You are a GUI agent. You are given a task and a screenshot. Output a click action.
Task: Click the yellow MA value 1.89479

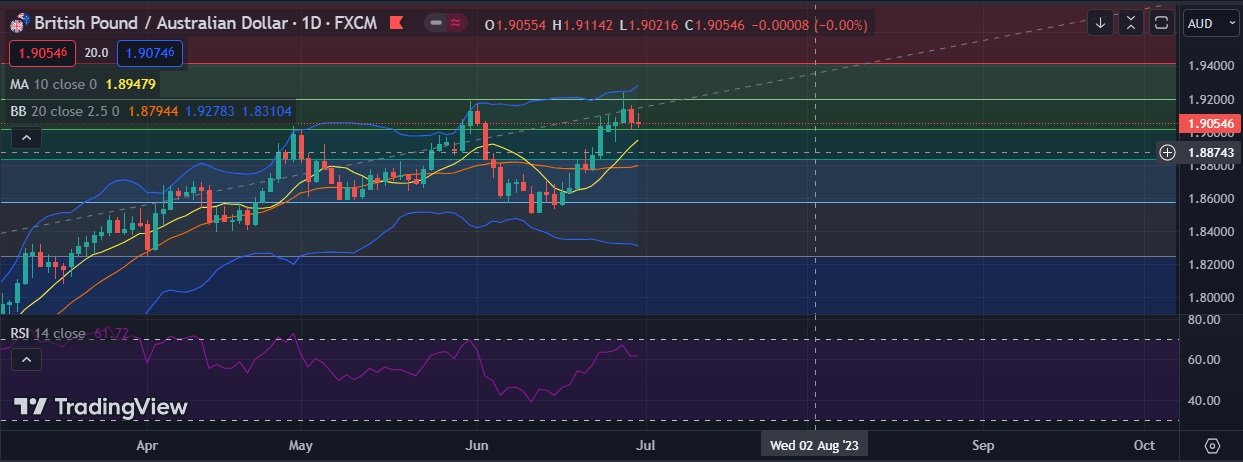click(131, 85)
